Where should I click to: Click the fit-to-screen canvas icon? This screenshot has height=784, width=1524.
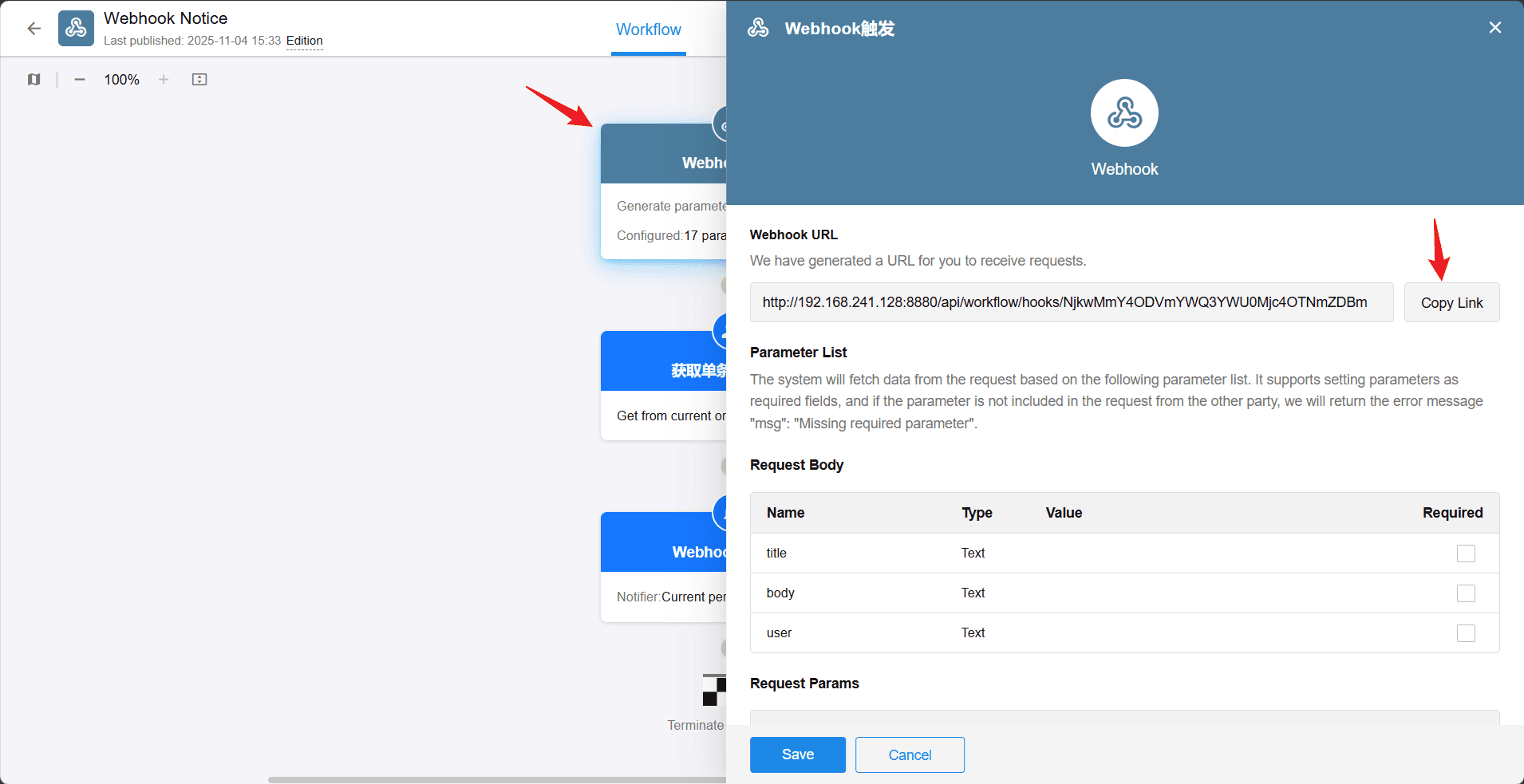(x=199, y=80)
